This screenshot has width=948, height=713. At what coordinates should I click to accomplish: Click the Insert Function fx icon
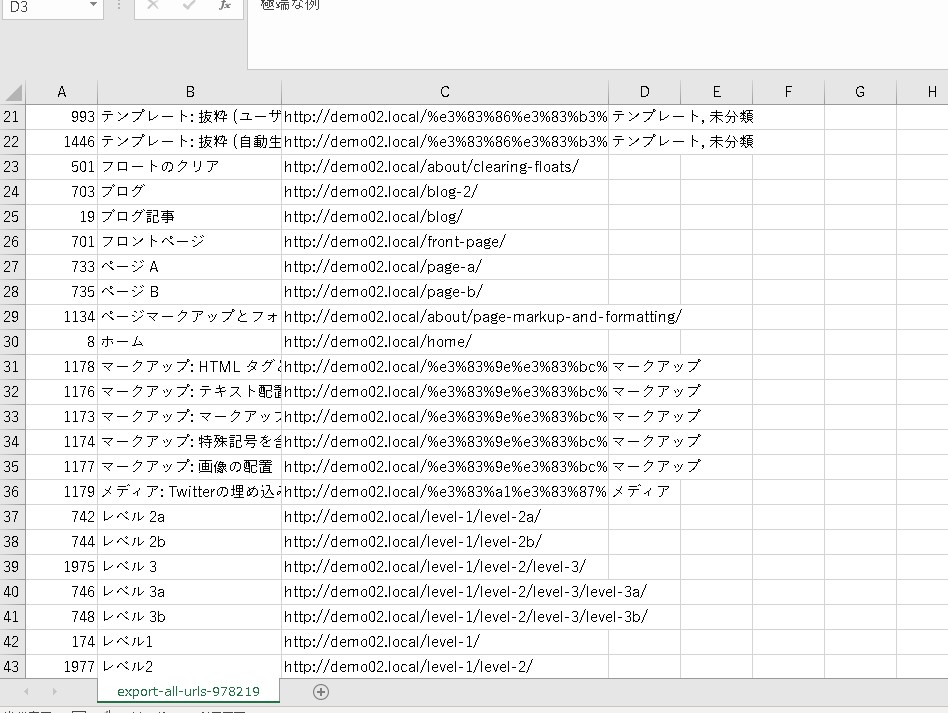[225, 6]
